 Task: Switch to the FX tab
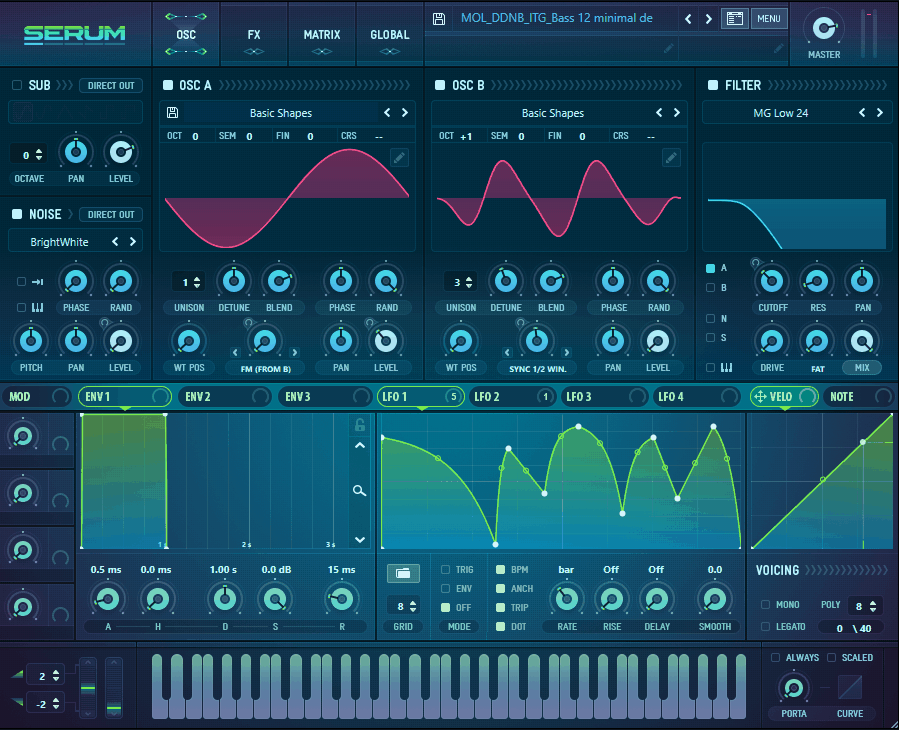tap(254, 34)
